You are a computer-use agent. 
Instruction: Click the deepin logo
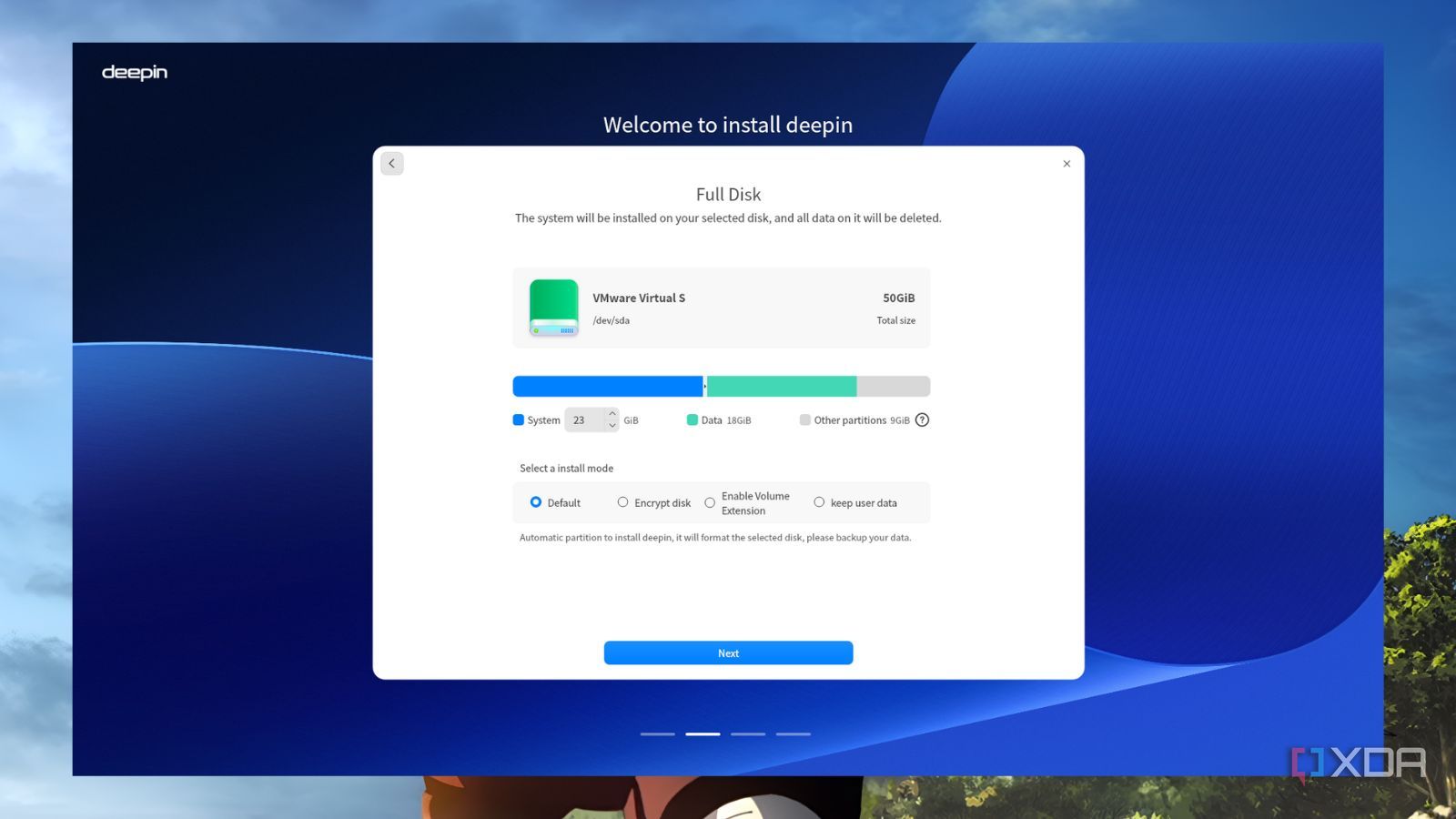tap(135, 72)
